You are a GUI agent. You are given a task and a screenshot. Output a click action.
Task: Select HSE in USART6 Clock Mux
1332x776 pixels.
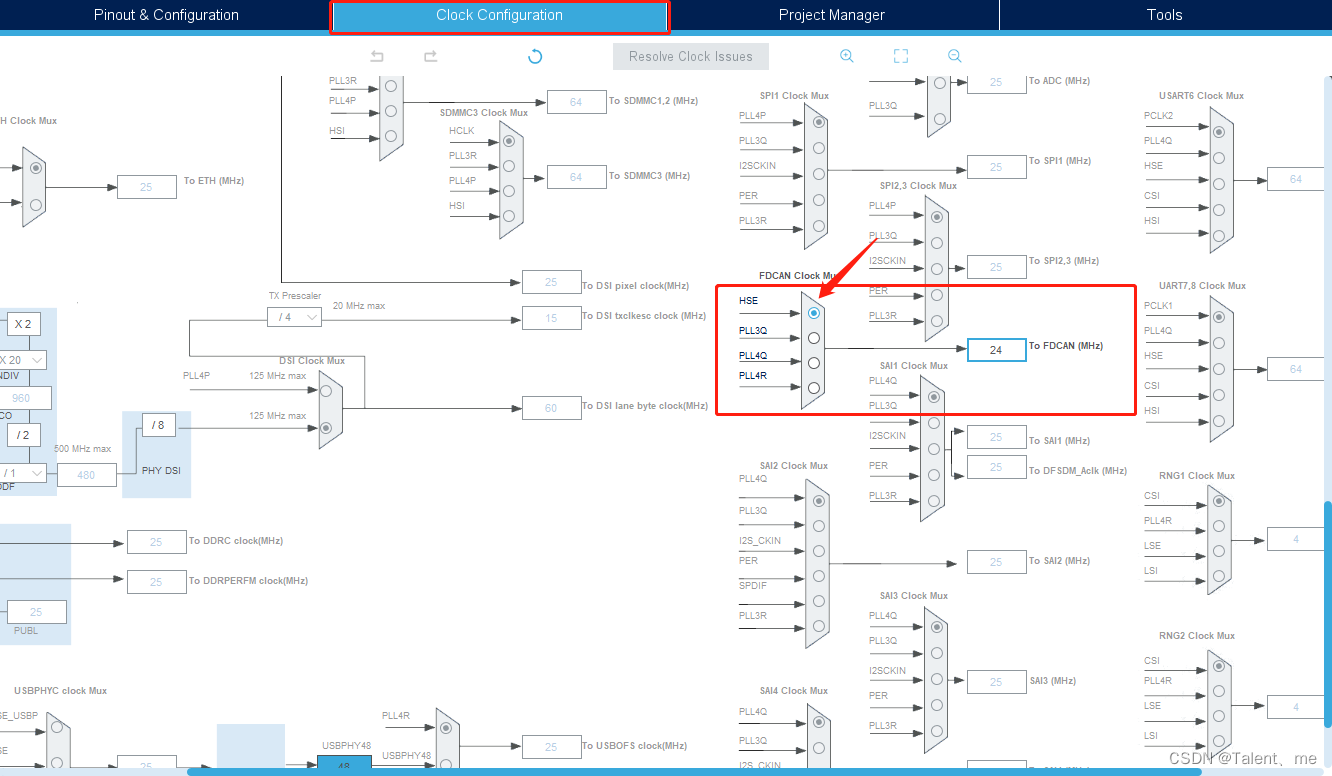pos(1218,184)
